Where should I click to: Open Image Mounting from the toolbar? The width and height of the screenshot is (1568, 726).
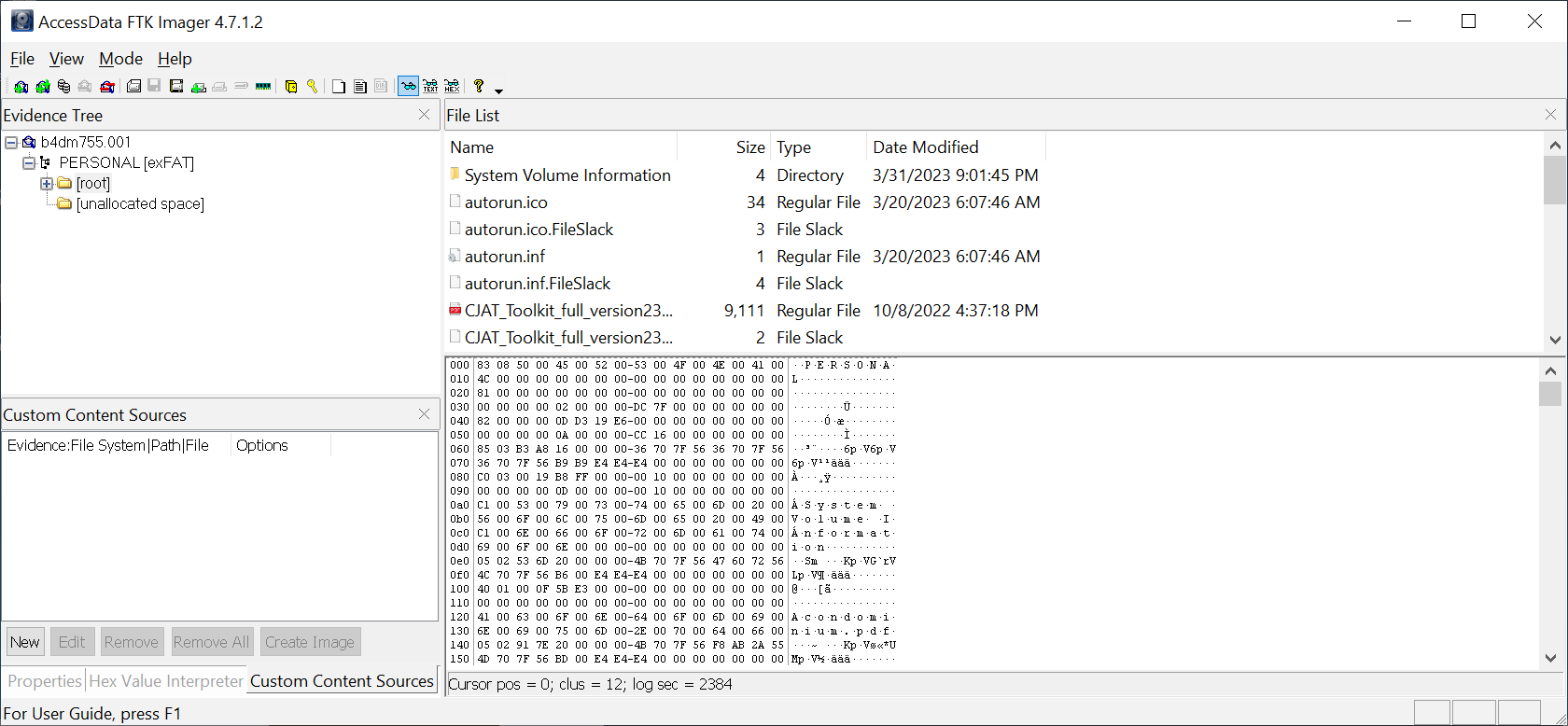coord(63,87)
